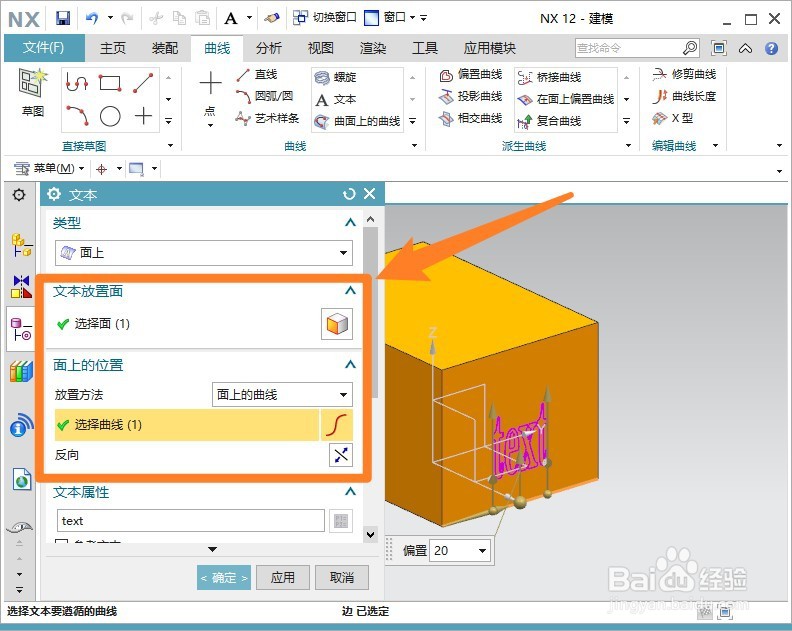
Task: Click the Arc/Circle (圆弧/圆) command
Action: [x=265, y=96]
